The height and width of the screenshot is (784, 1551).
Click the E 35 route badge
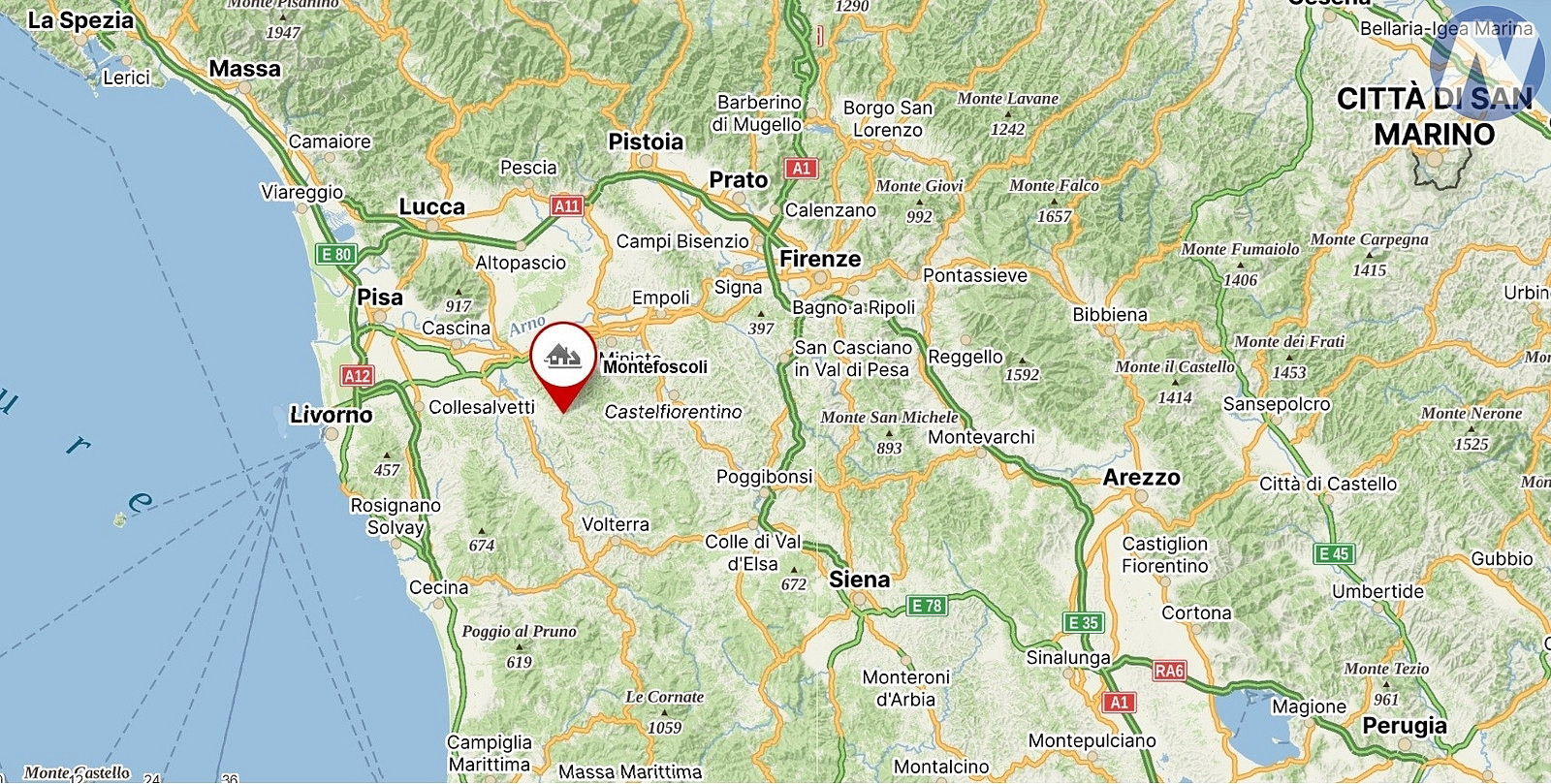(1083, 622)
